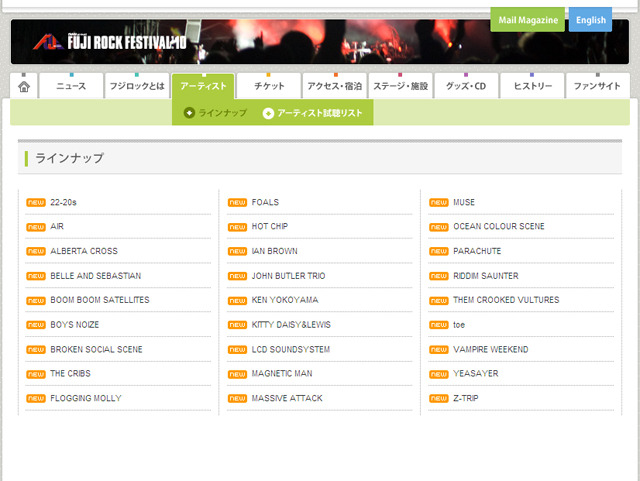Open the BROKEN SOCIAL SCENE artist link
640x481 pixels.
point(96,349)
